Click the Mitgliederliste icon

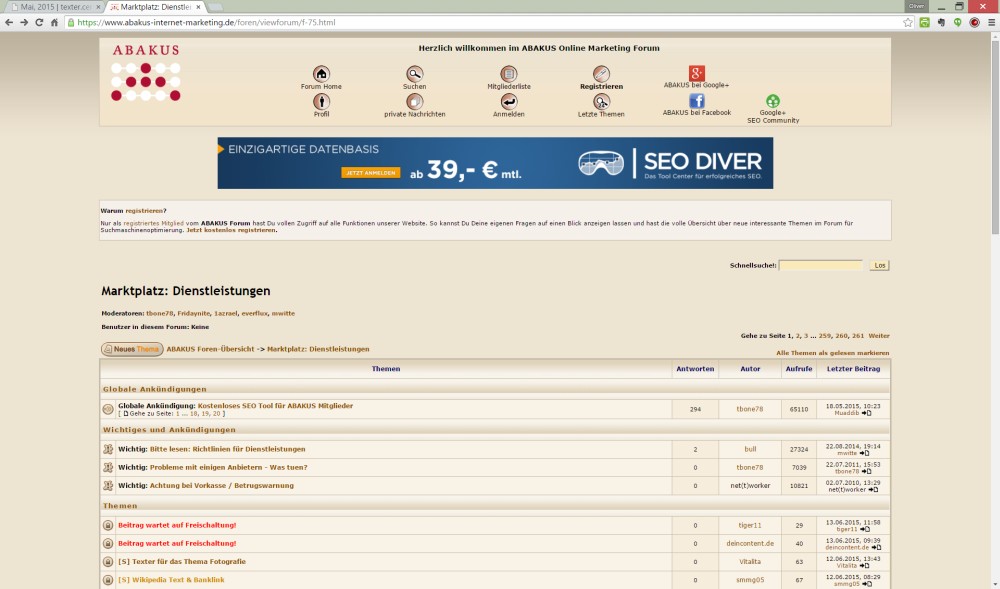509,74
